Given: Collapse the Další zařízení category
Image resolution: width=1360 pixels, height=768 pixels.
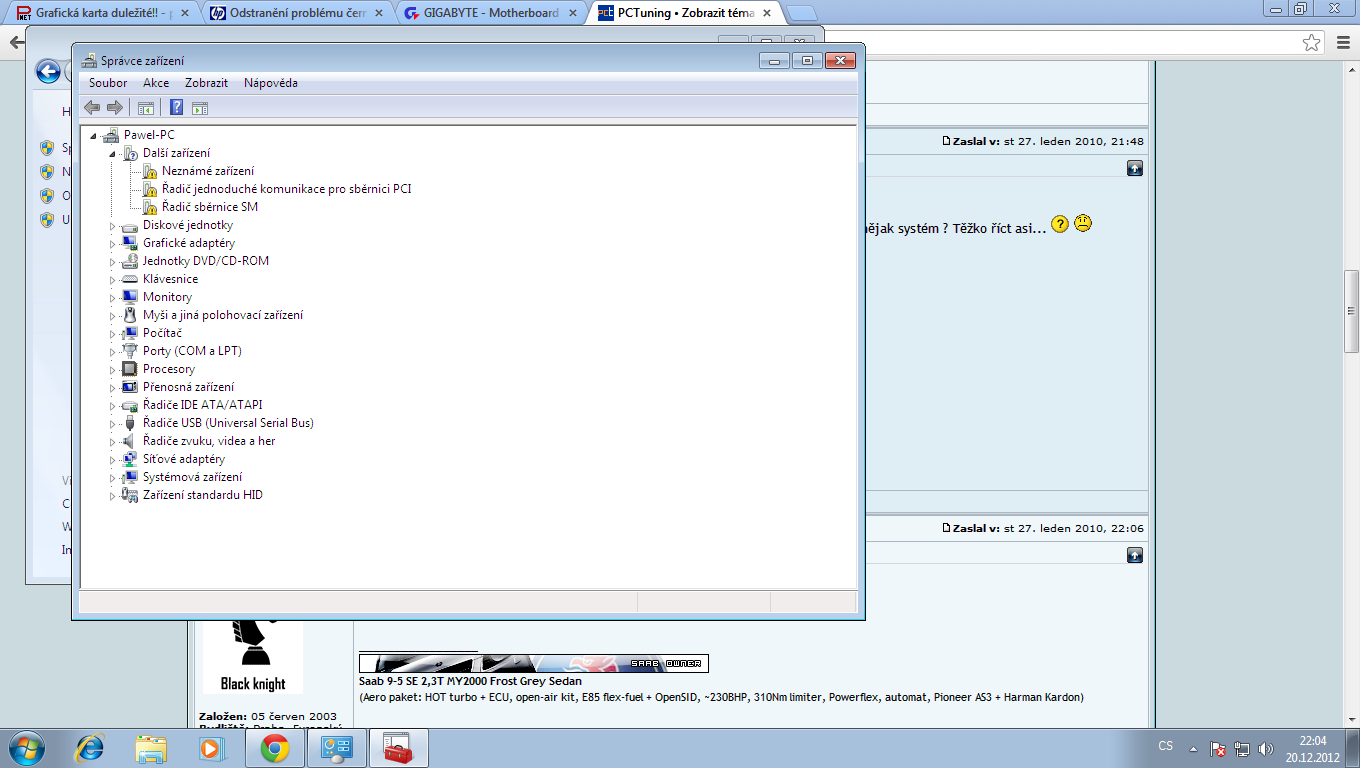Looking at the screenshot, I should click(x=112, y=154).
